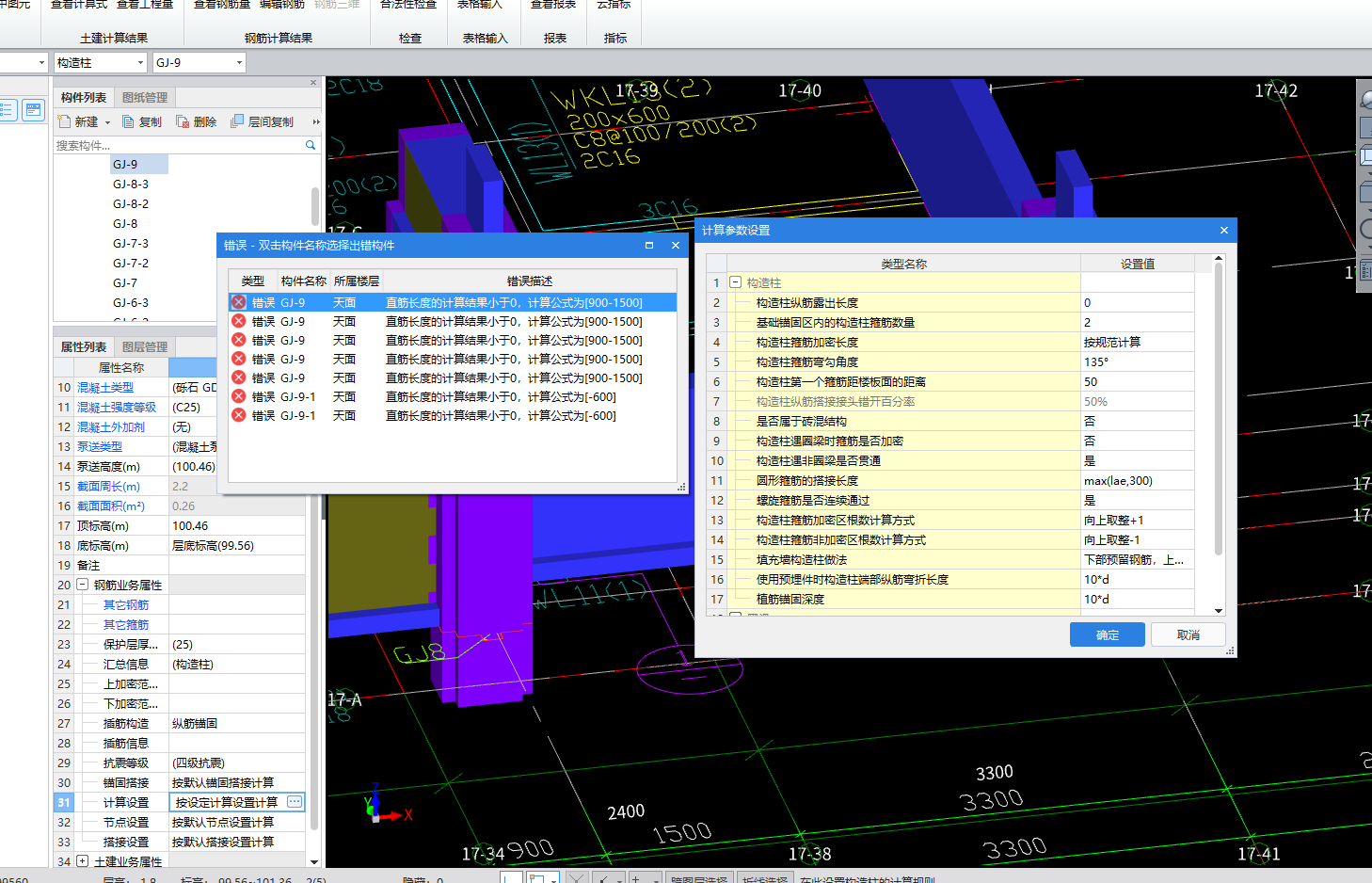Expand the 土建业务属性 group

pyautogui.click(x=82, y=860)
